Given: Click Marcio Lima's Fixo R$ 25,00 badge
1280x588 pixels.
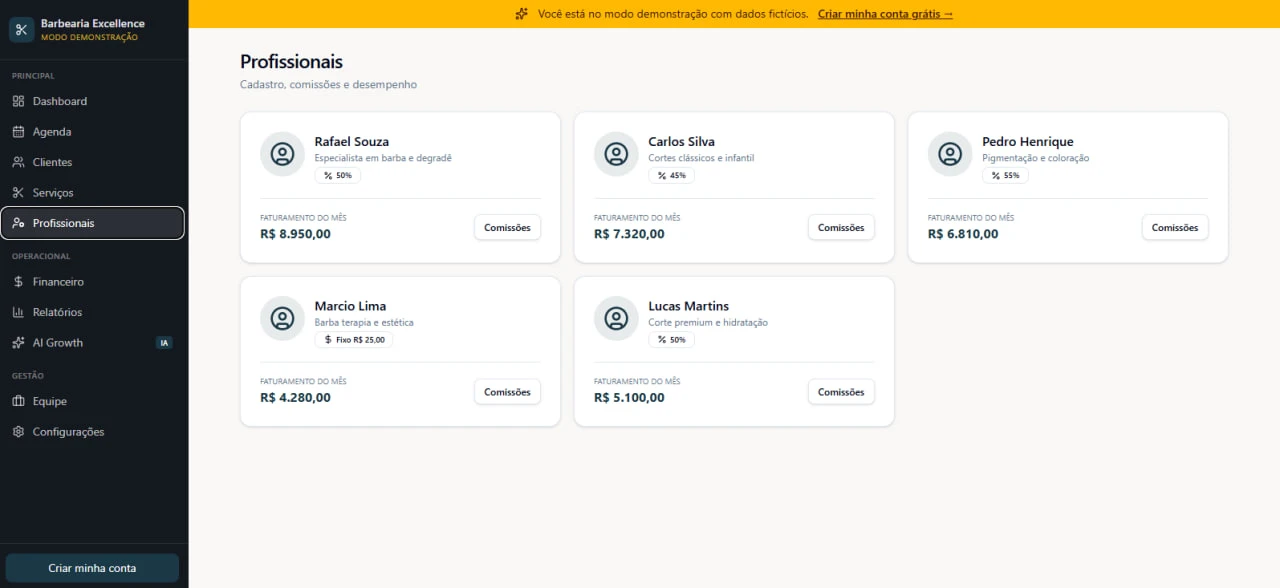Looking at the screenshot, I should [354, 340].
